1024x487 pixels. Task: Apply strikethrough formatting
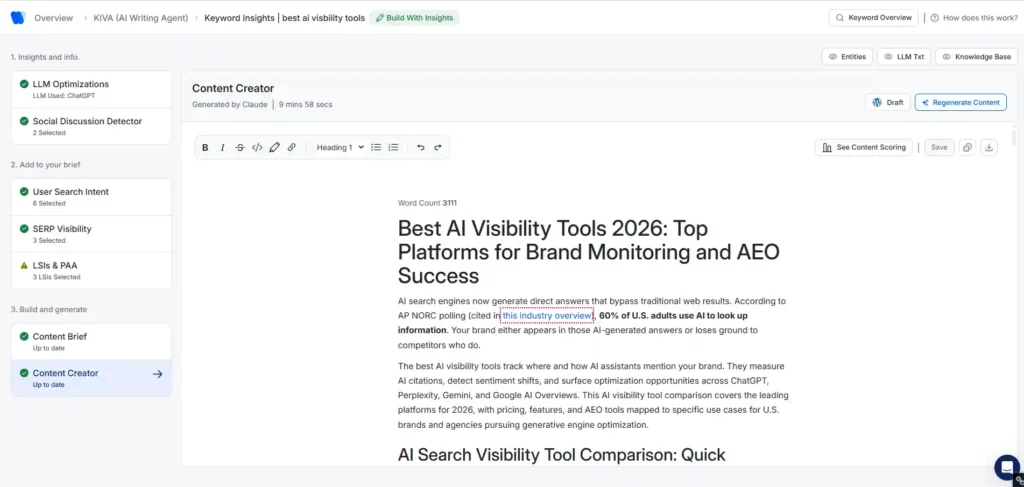coord(240,148)
